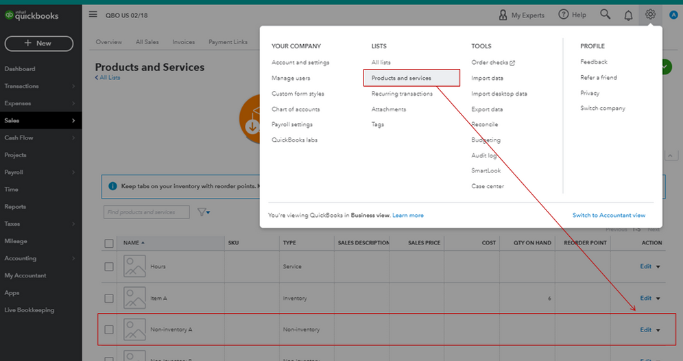Switch to the Payment Links tab
Viewport: 683px width, 361px height.
tap(228, 42)
